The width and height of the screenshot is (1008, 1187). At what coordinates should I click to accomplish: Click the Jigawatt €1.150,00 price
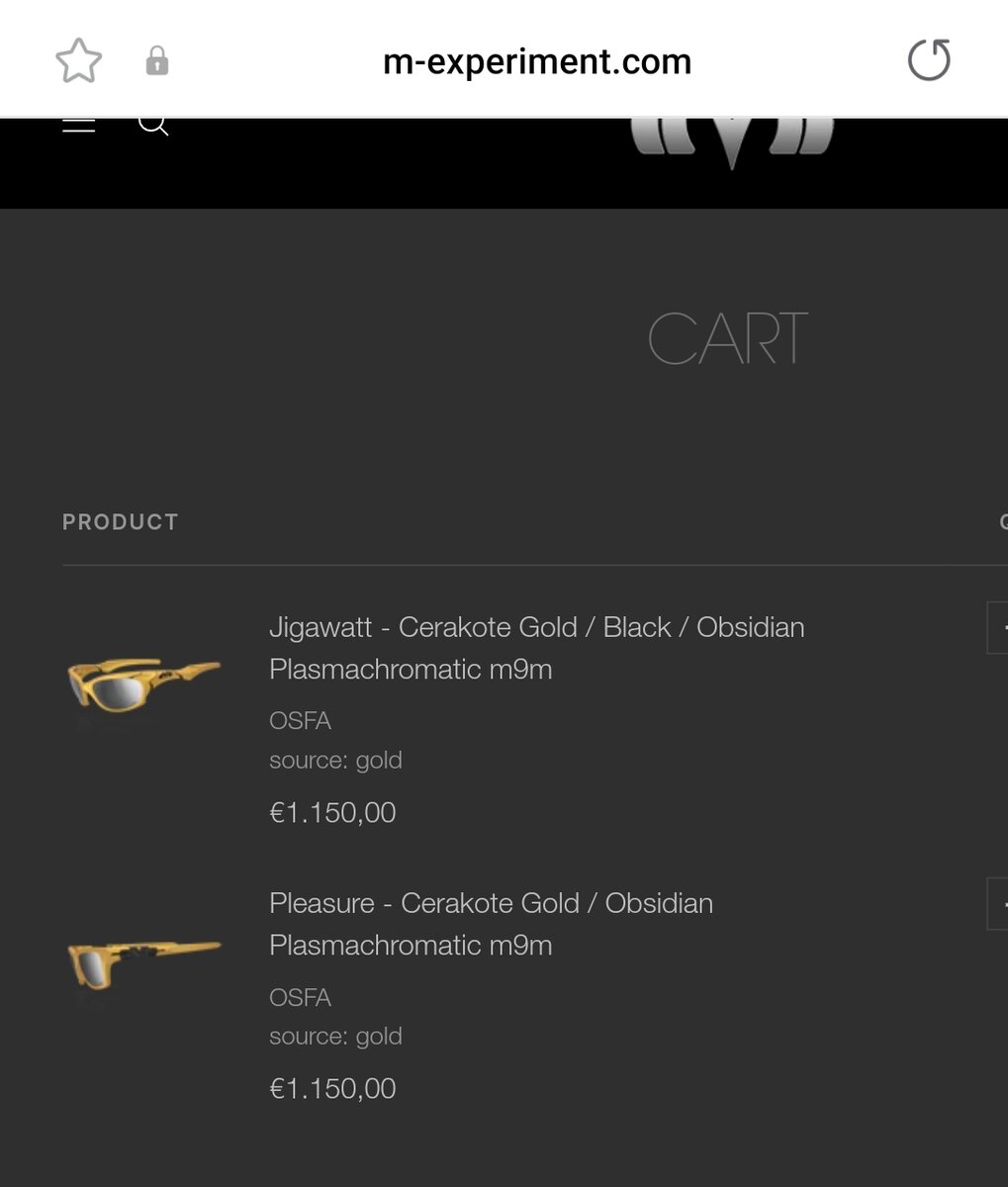pyautogui.click(x=332, y=813)
